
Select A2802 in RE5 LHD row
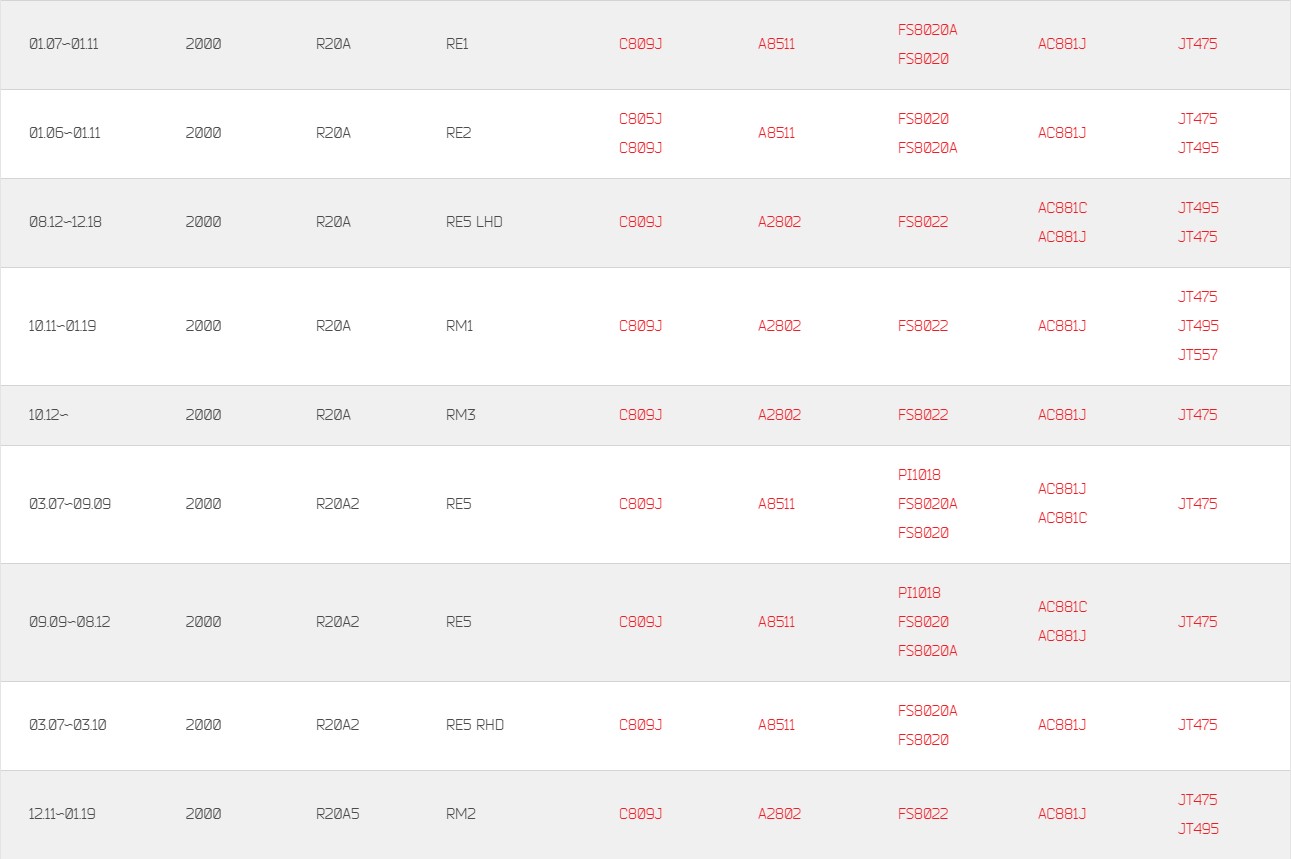779,222
